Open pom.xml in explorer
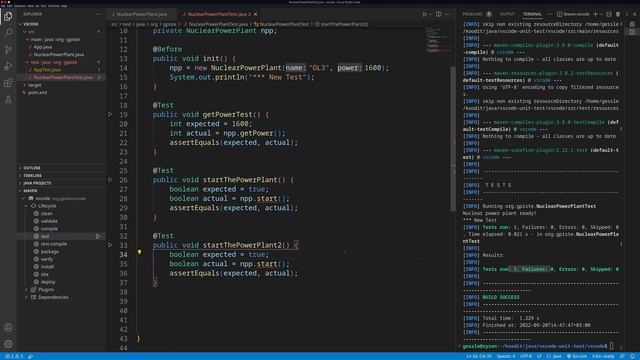The image size is (640, 360). pos(37,93)
